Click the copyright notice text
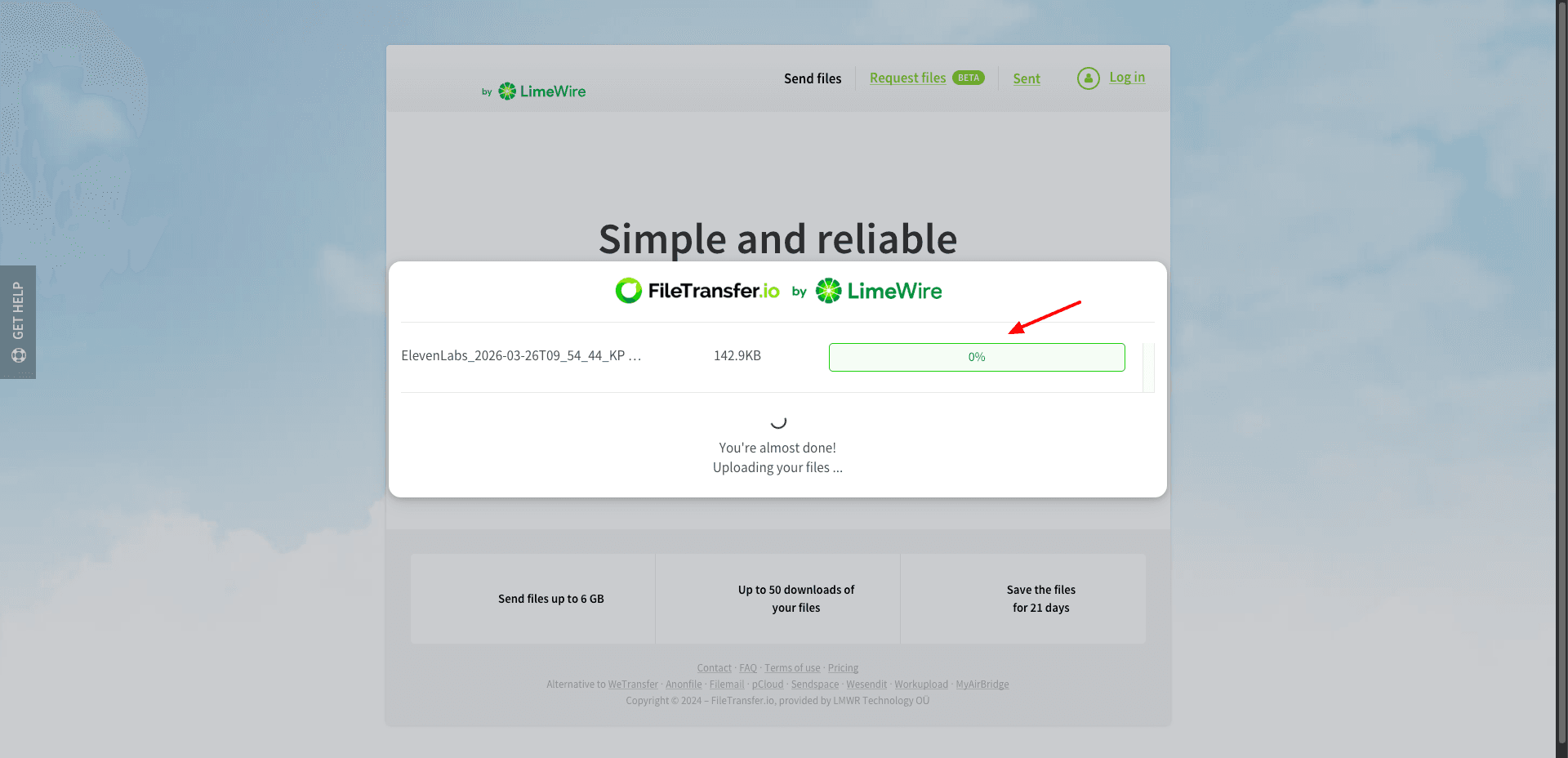The image size is (1568, 758). tap(777, 701)
